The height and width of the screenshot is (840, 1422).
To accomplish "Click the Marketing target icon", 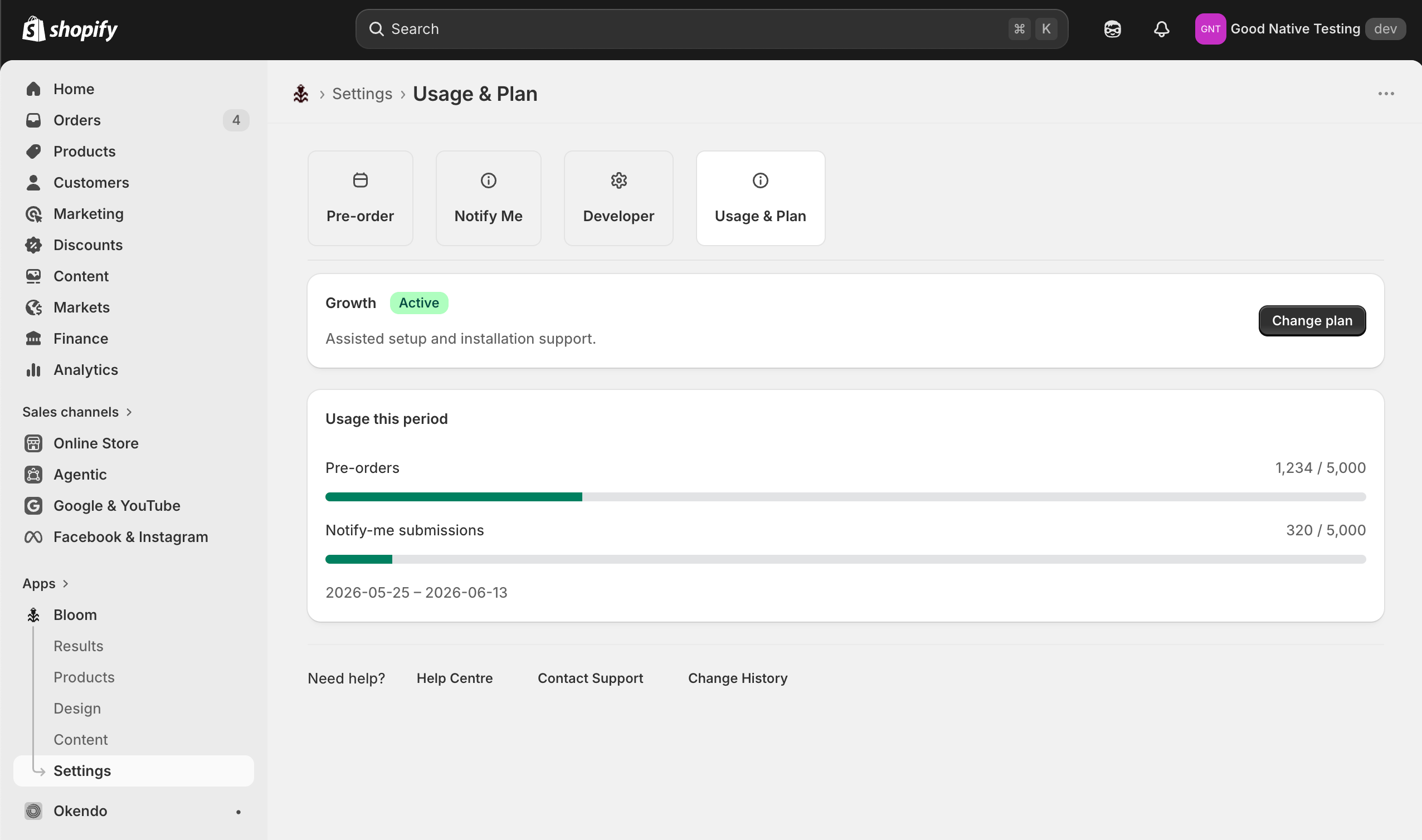I will (33, 214).
